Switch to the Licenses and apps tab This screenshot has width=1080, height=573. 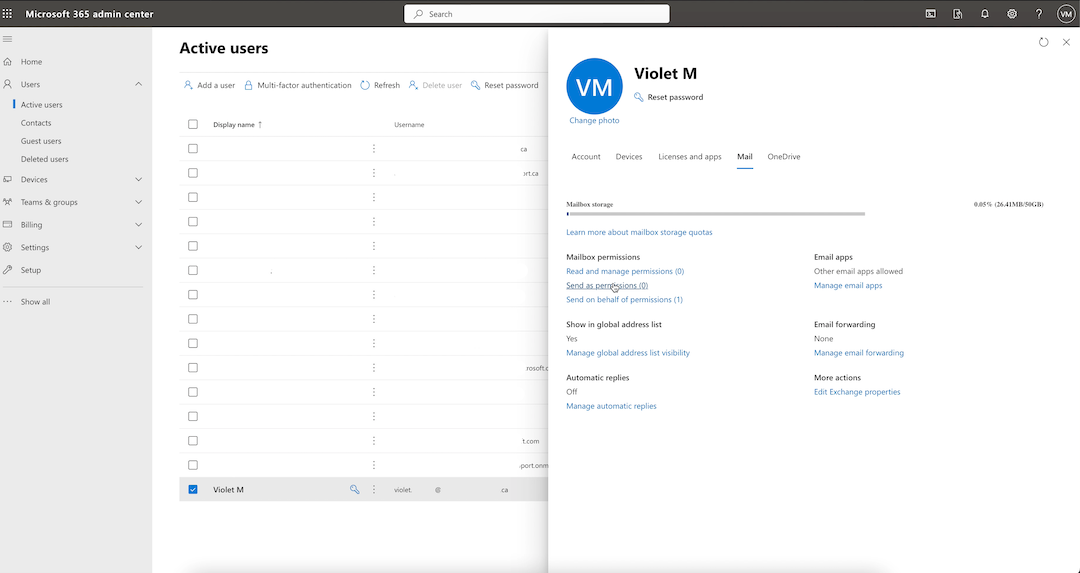pyautogui.click(x=689, y=157)
